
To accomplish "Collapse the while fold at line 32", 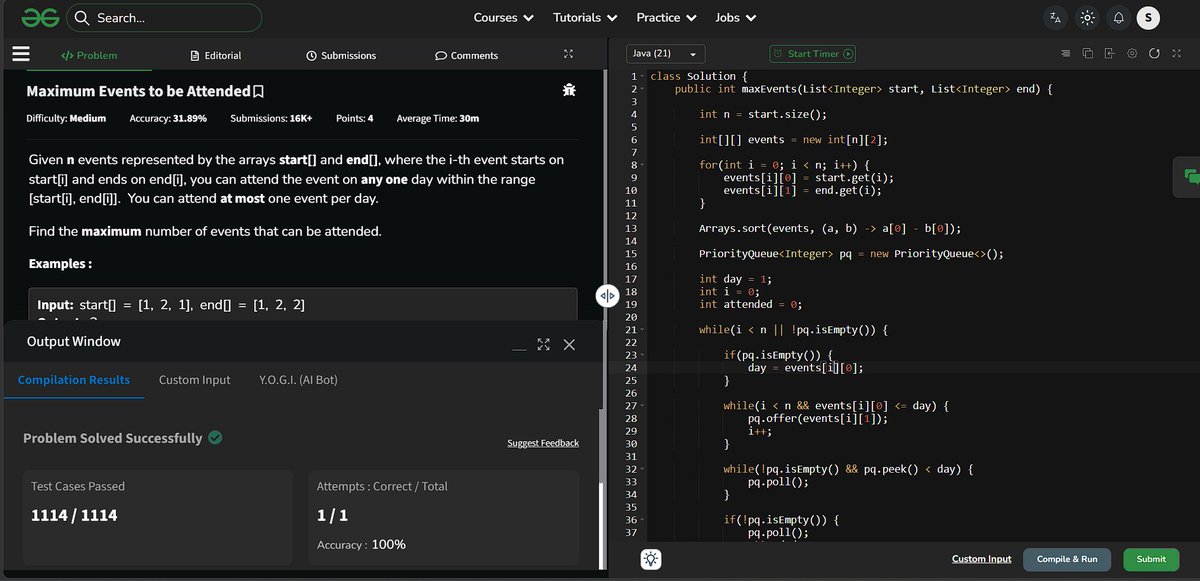I will 643,468.
